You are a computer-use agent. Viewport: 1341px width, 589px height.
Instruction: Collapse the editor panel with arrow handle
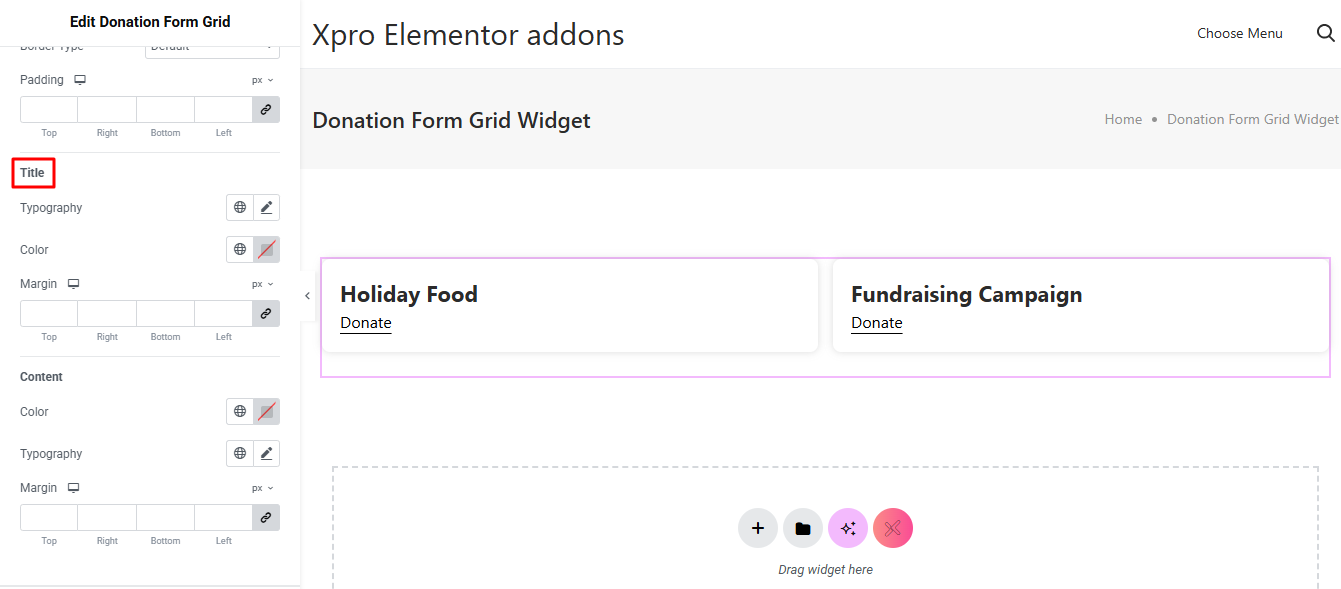pos(307,296)
